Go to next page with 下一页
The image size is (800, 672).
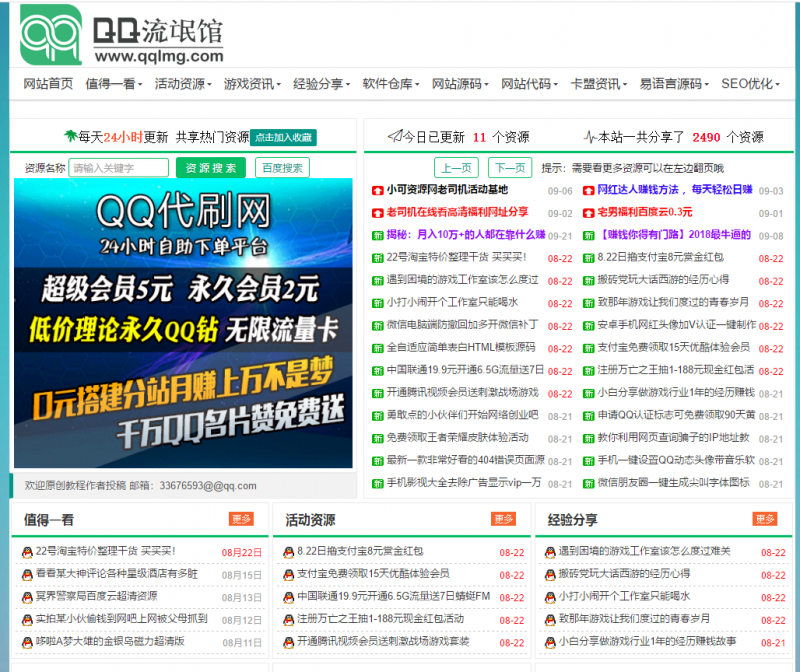[510, 168]
